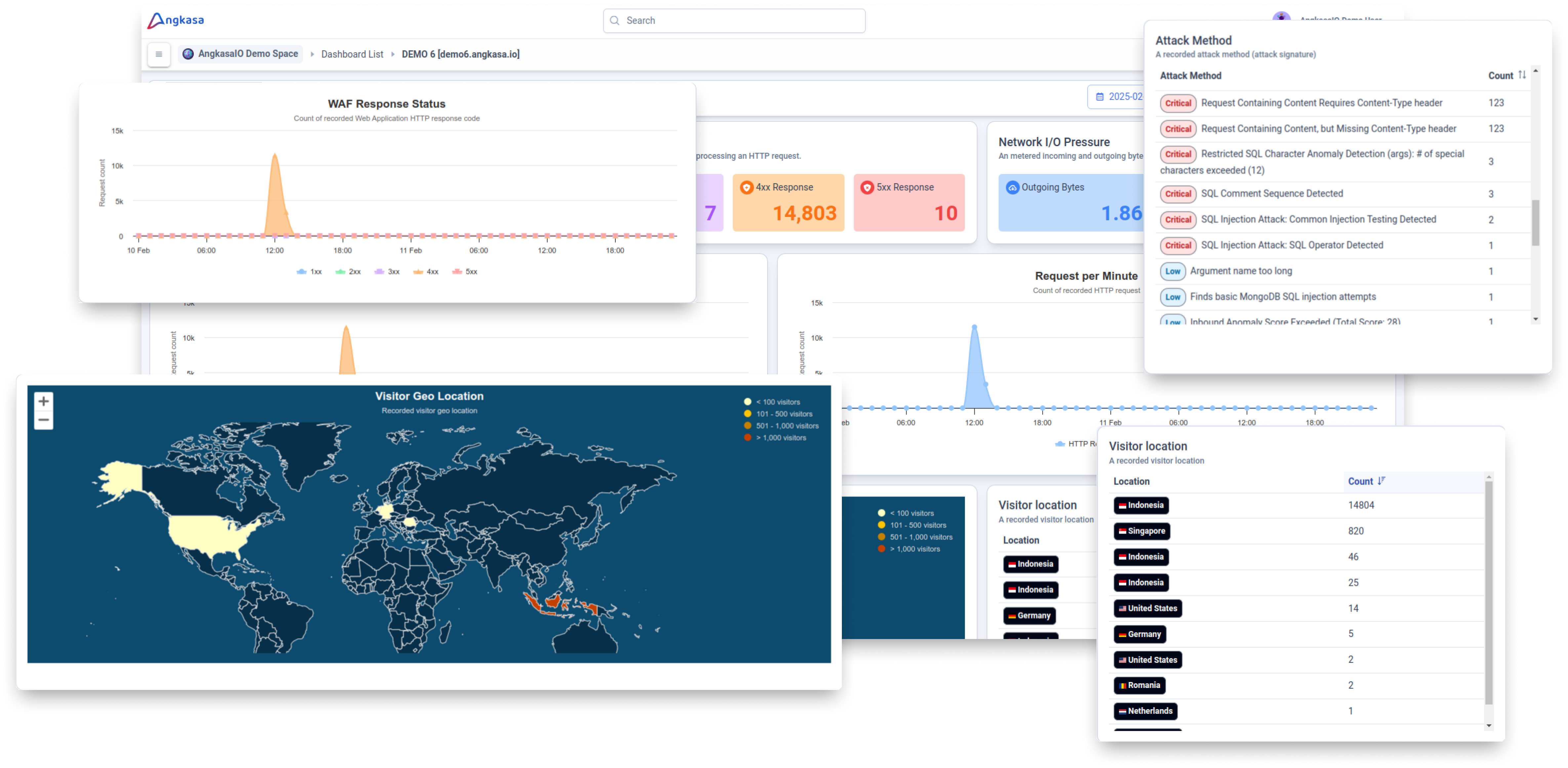Open the 4xx Response card

click(788, 203)
